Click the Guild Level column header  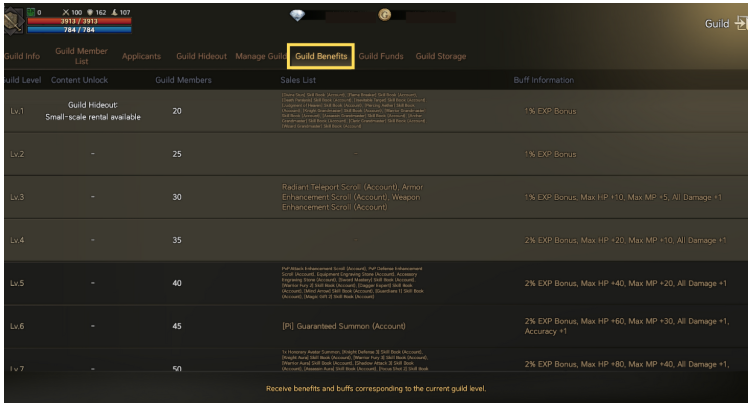pyautogui.click(x=23, y=80)
